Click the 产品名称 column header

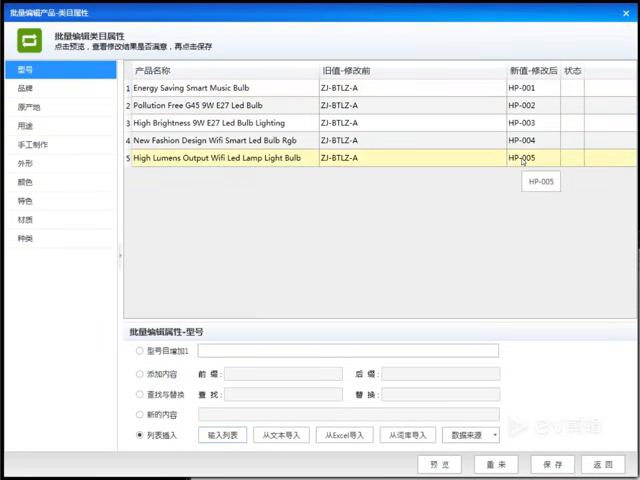(226, 71)
